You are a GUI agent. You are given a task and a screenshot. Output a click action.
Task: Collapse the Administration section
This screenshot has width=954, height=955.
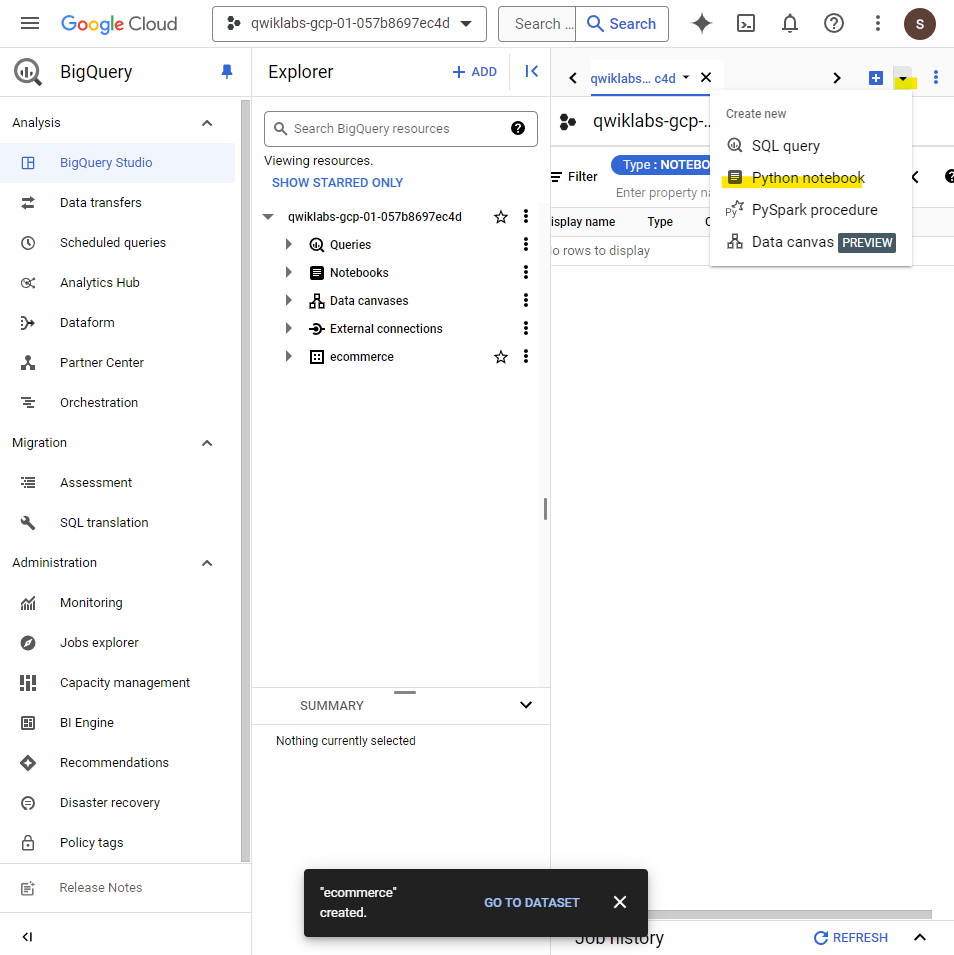[x=207, y=563]
